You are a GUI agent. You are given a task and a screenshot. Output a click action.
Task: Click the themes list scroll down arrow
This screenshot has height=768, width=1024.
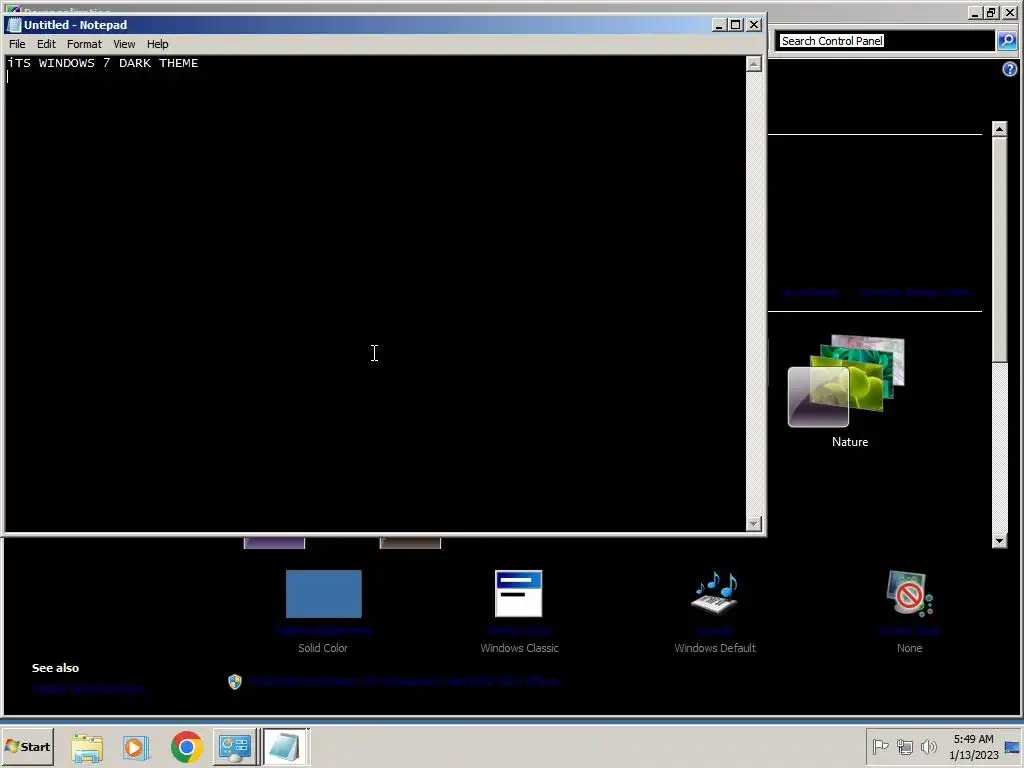click(x=999, y=541)
